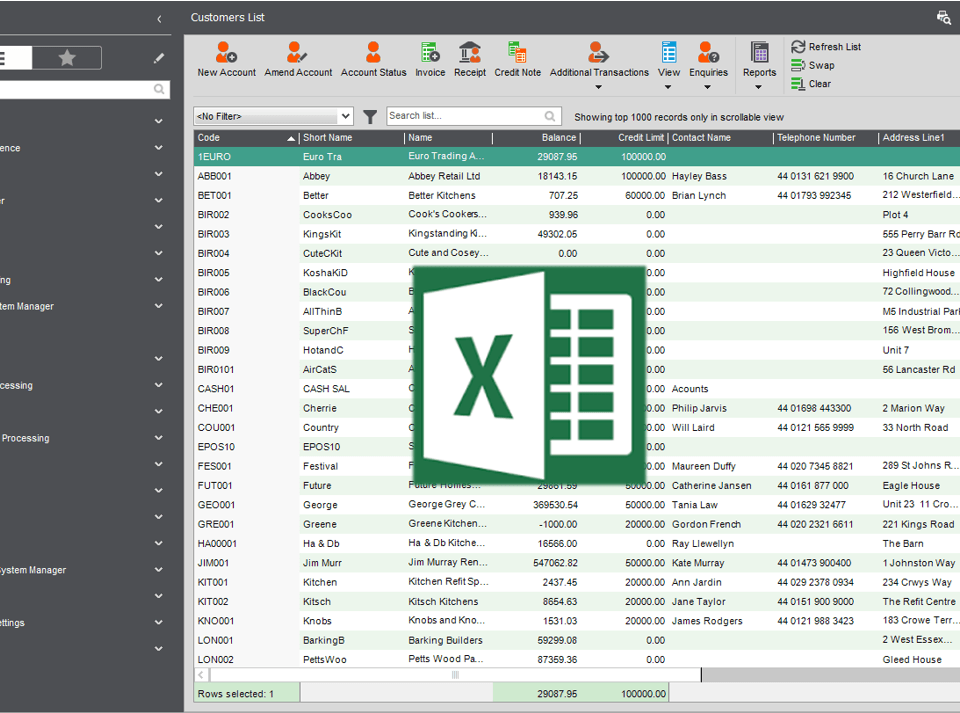Select the CASH01 row
Viewport: 960px width, 713px height.
(x=577, y=389)
